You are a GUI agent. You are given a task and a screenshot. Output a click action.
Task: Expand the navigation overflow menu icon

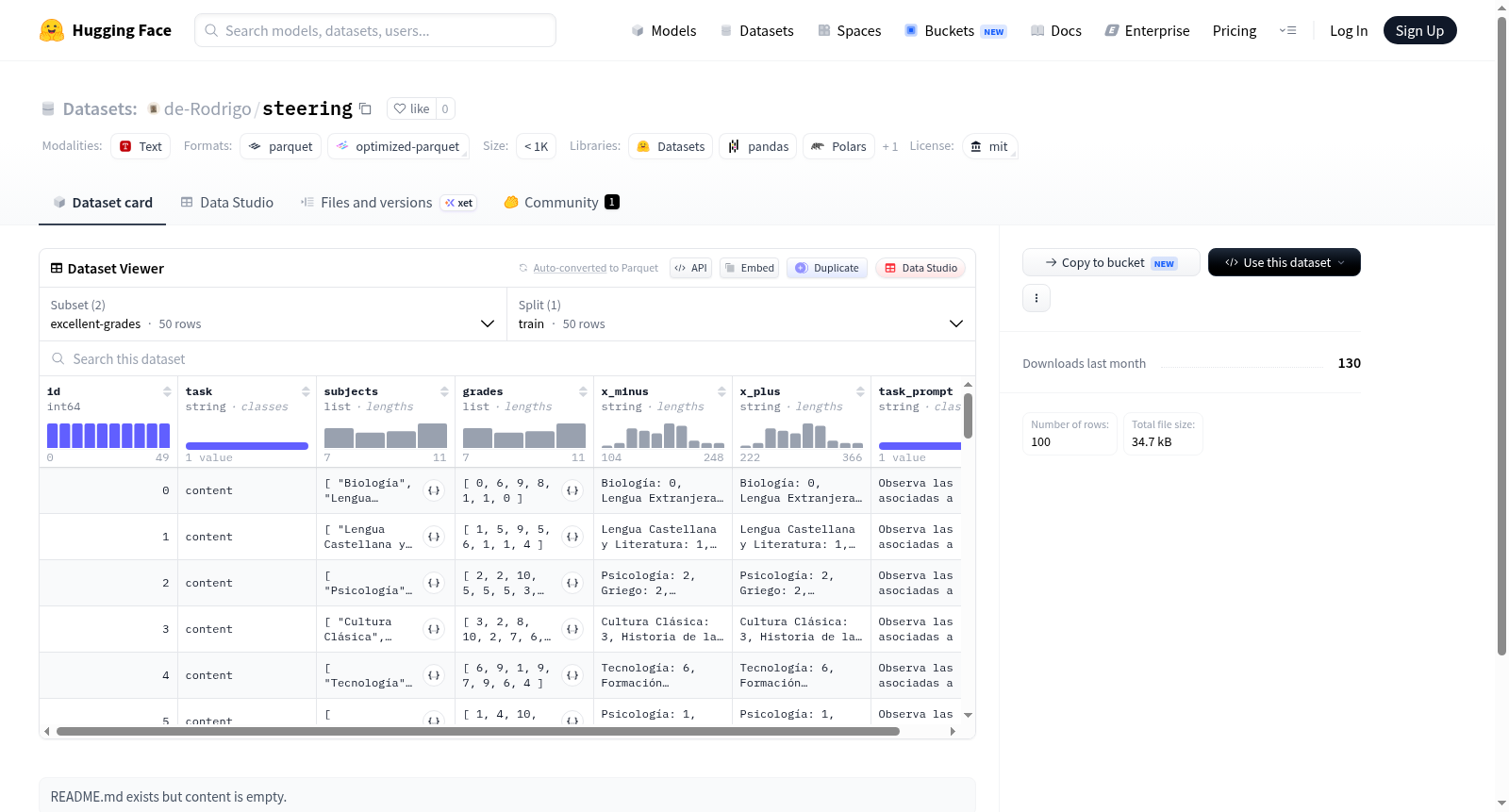(x=1287, y=30)
